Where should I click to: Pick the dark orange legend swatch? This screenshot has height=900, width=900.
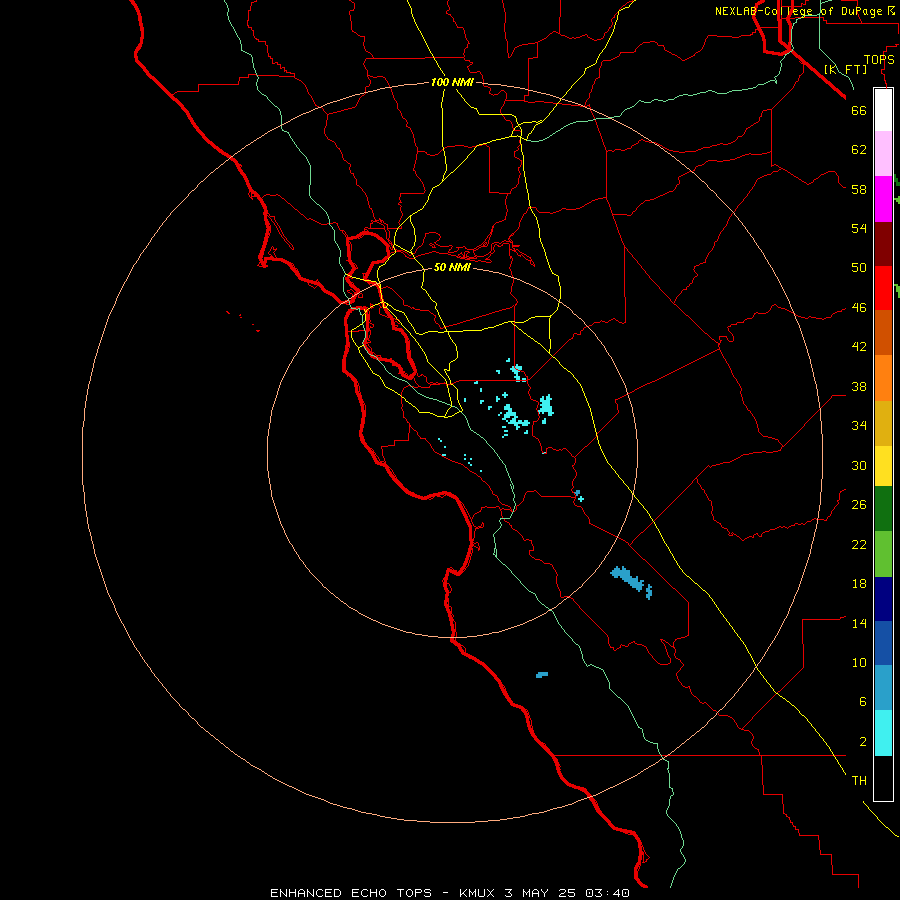click(x=883, y=333)
